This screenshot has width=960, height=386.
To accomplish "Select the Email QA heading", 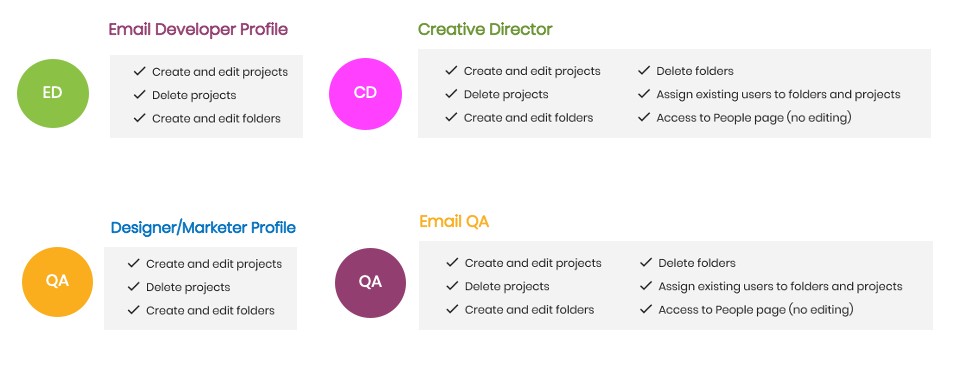I will pos(454,221).
